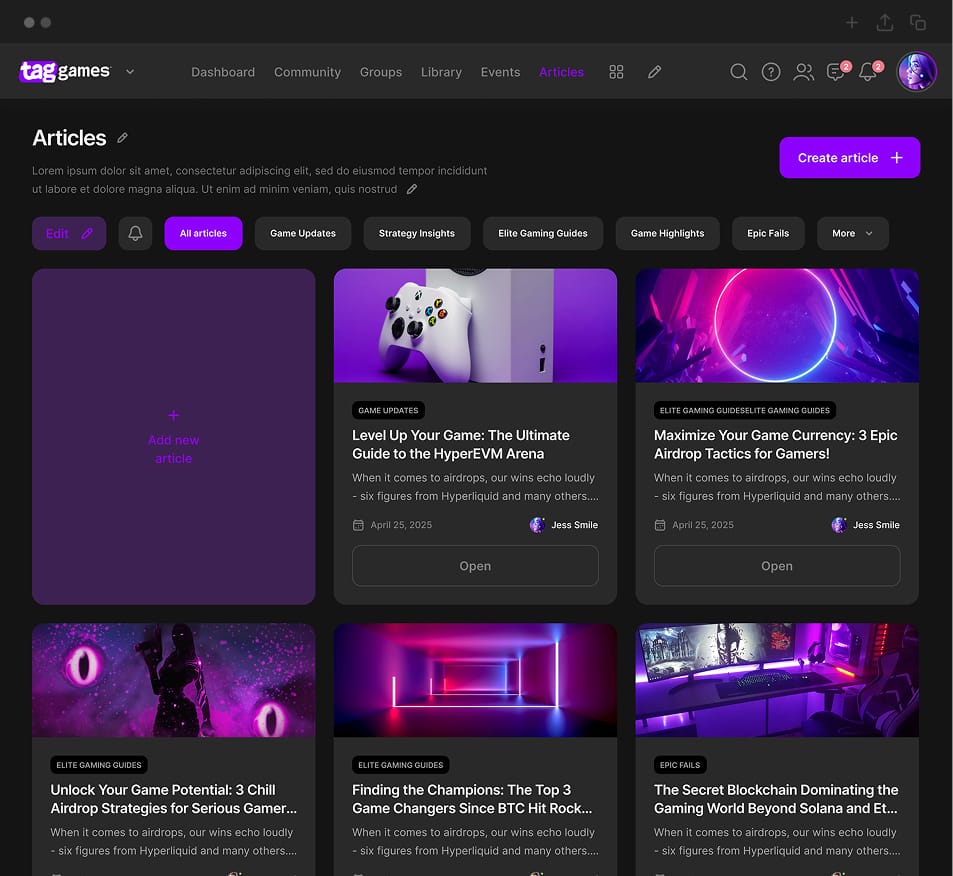Open chat messages with badge
This screenshot has height=876, width=953.
pyautogui.click(x=836, y=73)
